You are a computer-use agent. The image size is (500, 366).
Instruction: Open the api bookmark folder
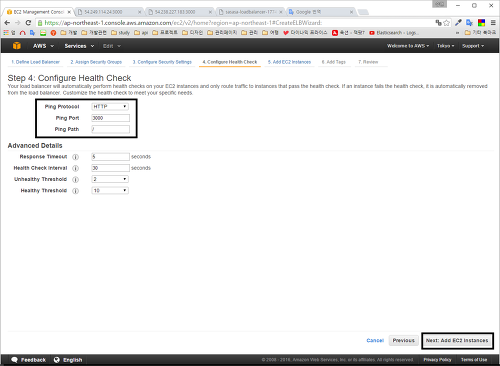(141, 33)
